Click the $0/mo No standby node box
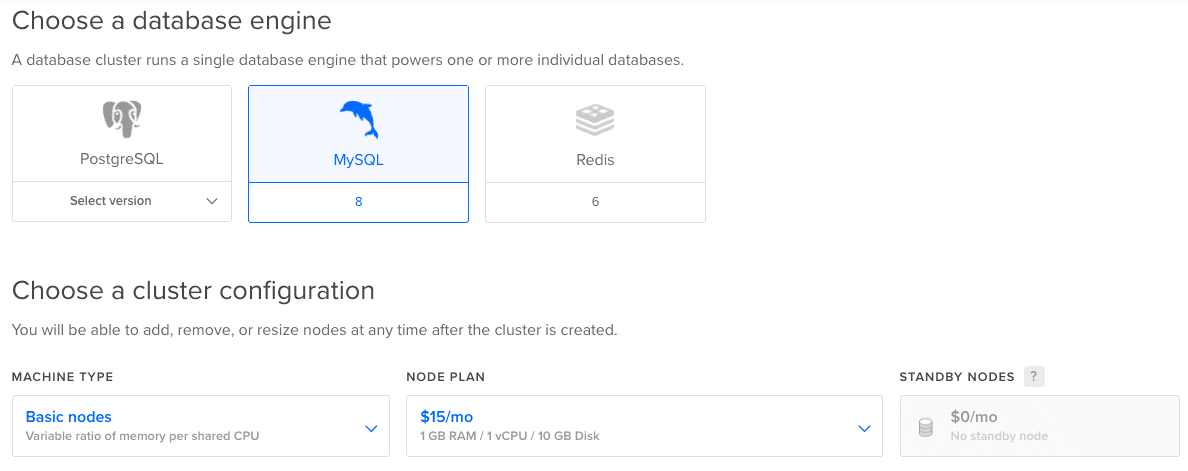 click(1040, 426)
